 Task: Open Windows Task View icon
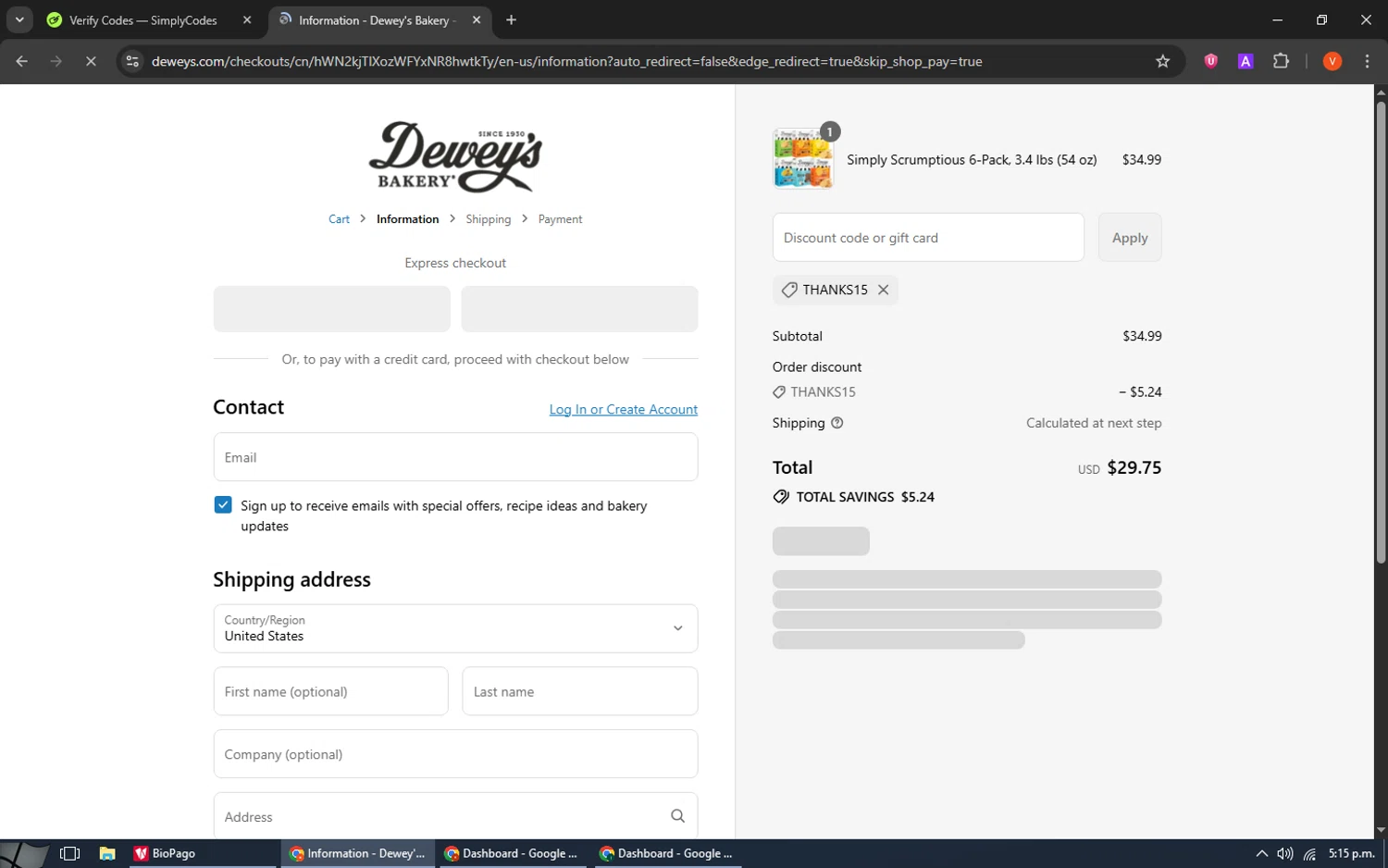(69, 853)
